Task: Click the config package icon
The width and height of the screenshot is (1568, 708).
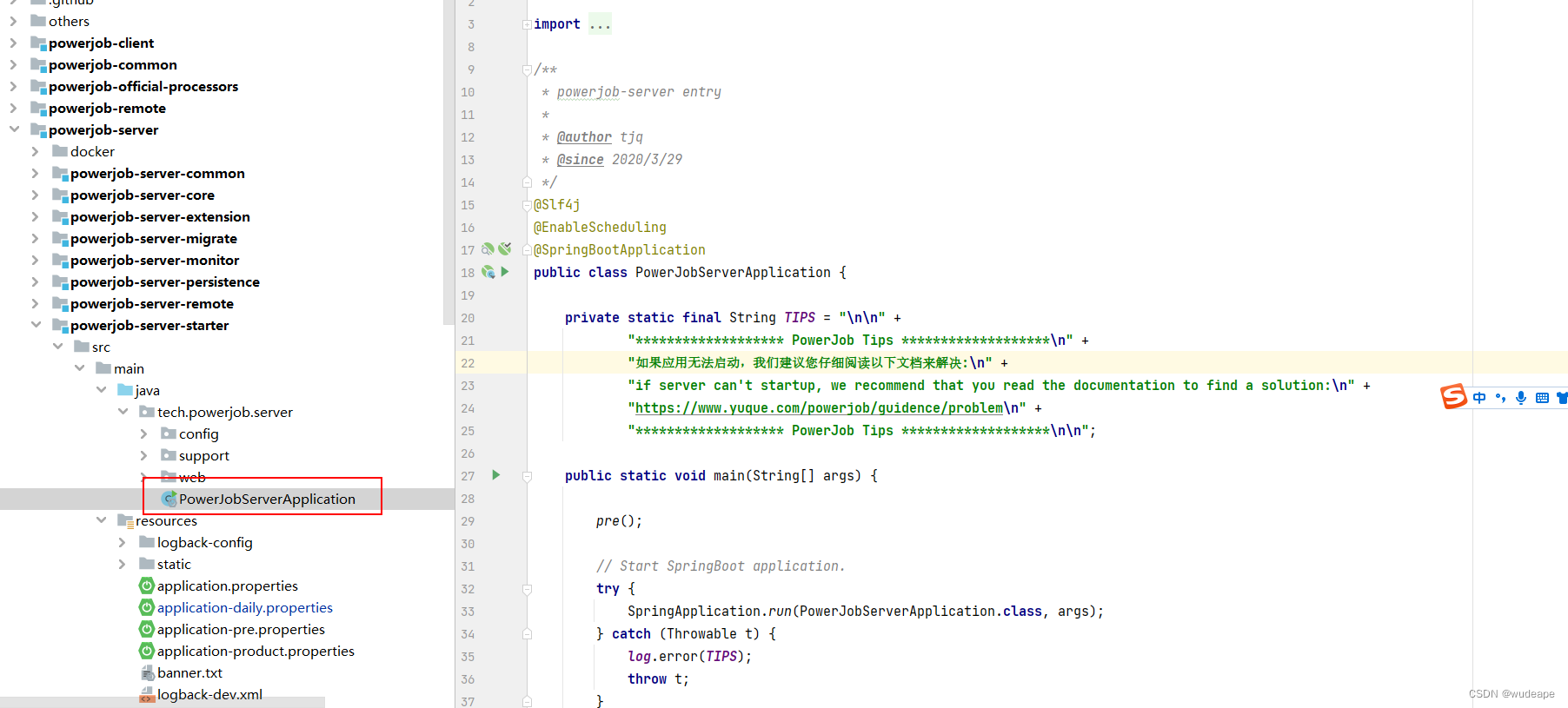Action: 169,433
